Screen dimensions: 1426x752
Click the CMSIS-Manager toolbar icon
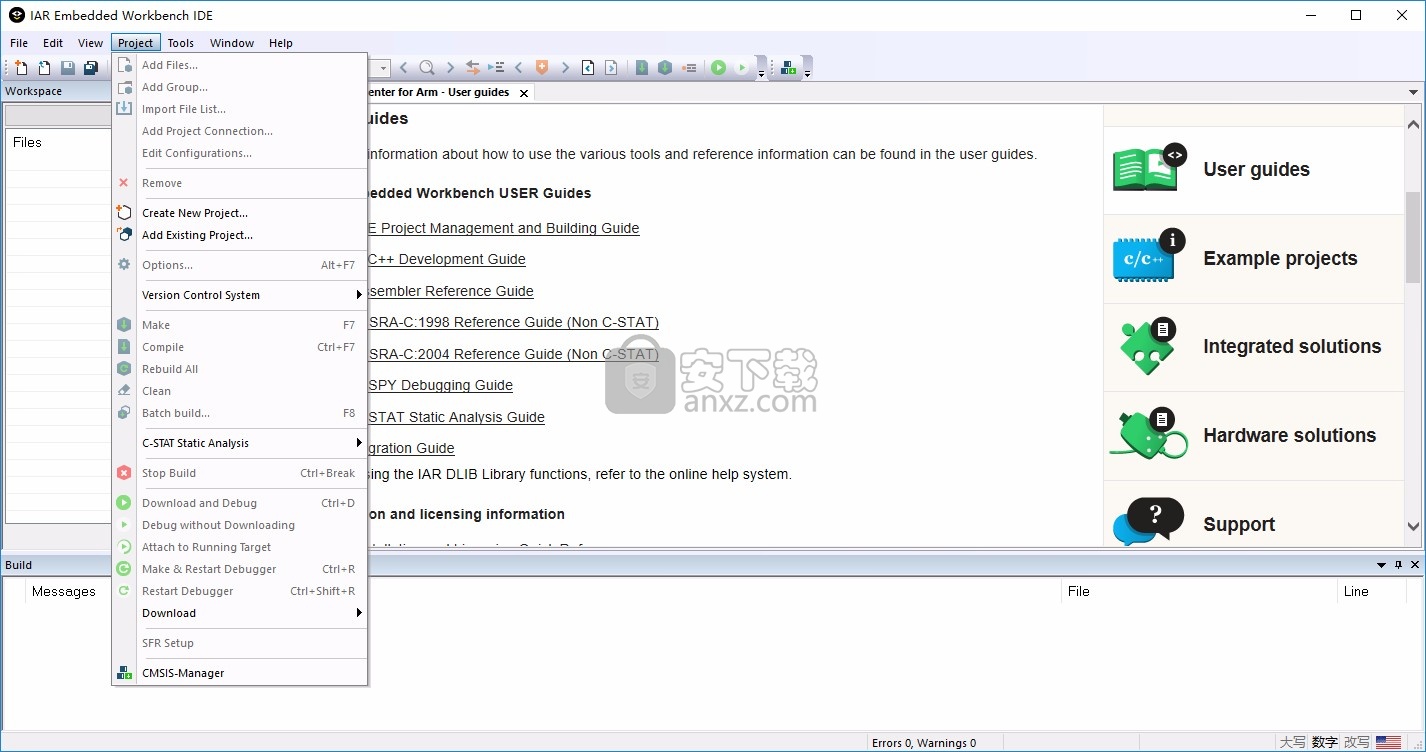[x=789, y=68]
